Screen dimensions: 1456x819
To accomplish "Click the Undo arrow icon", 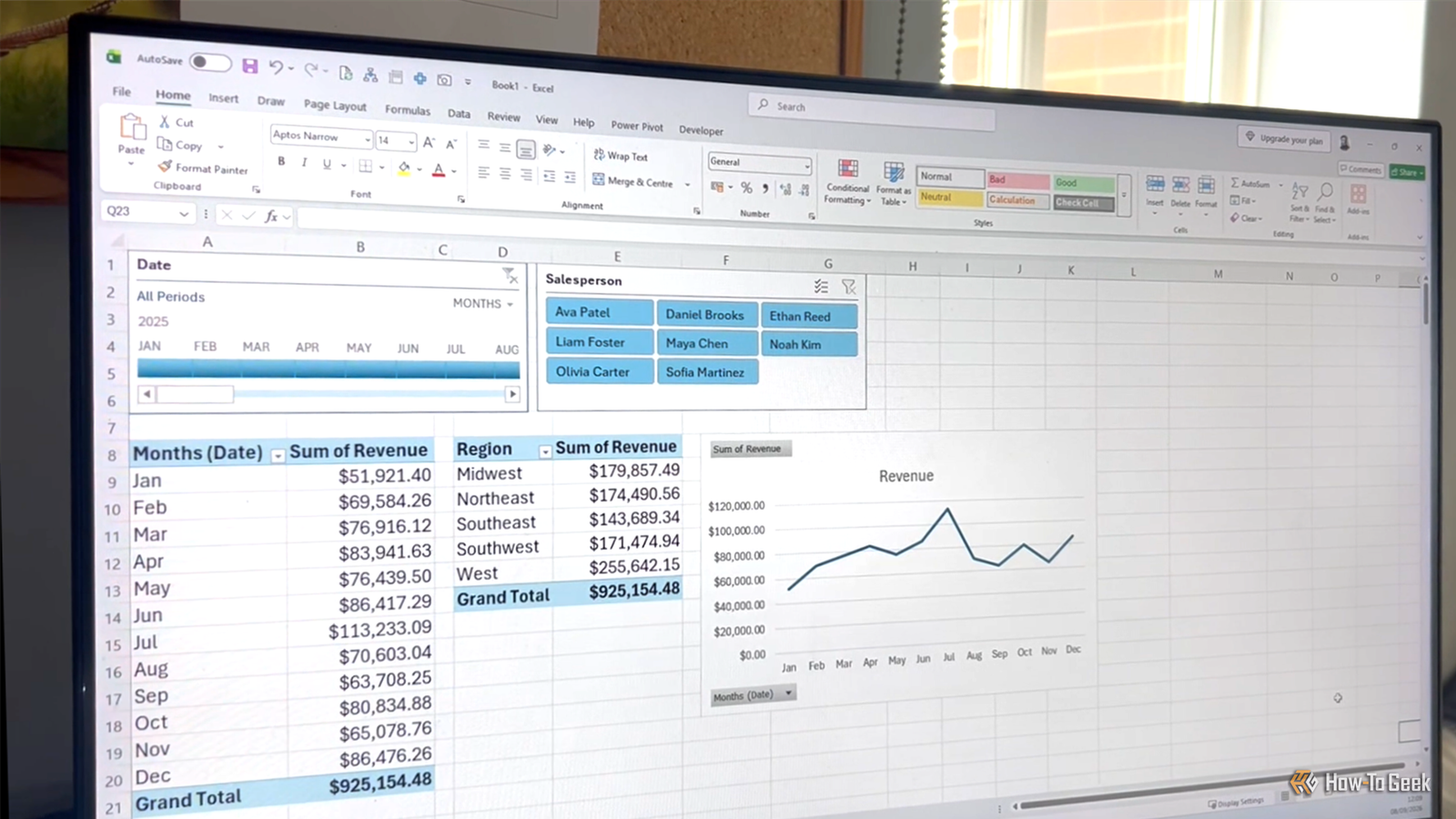I will point(276,67).
